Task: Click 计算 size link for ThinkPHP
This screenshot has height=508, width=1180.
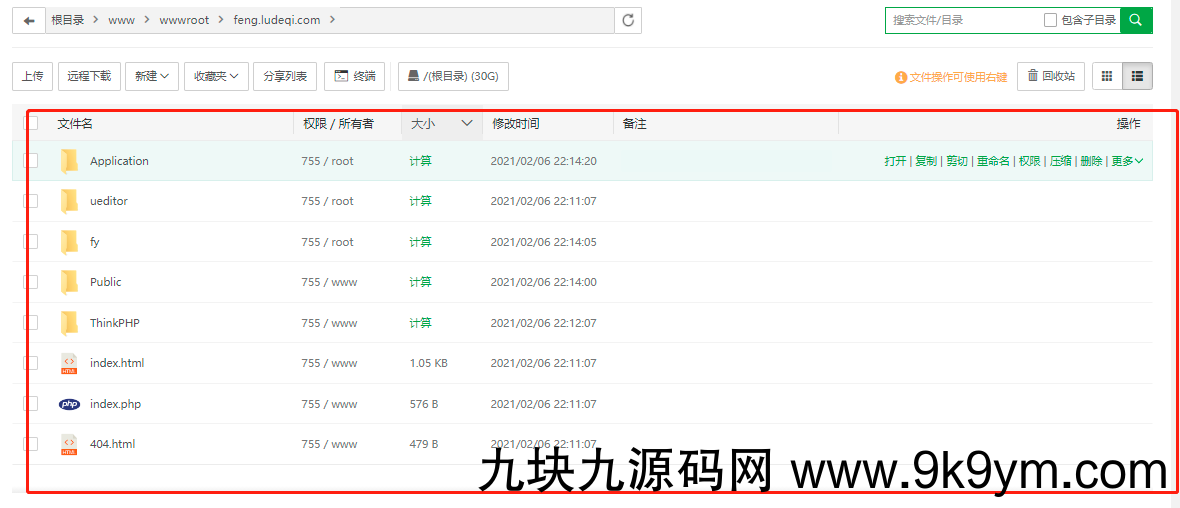Action: tap(420, 323)
